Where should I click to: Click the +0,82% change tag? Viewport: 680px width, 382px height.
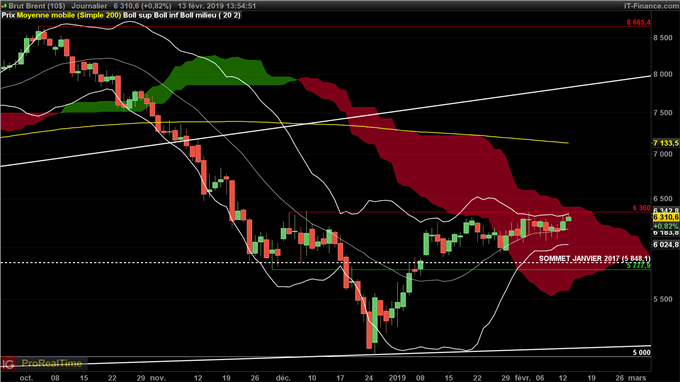(x=666, y=226)
